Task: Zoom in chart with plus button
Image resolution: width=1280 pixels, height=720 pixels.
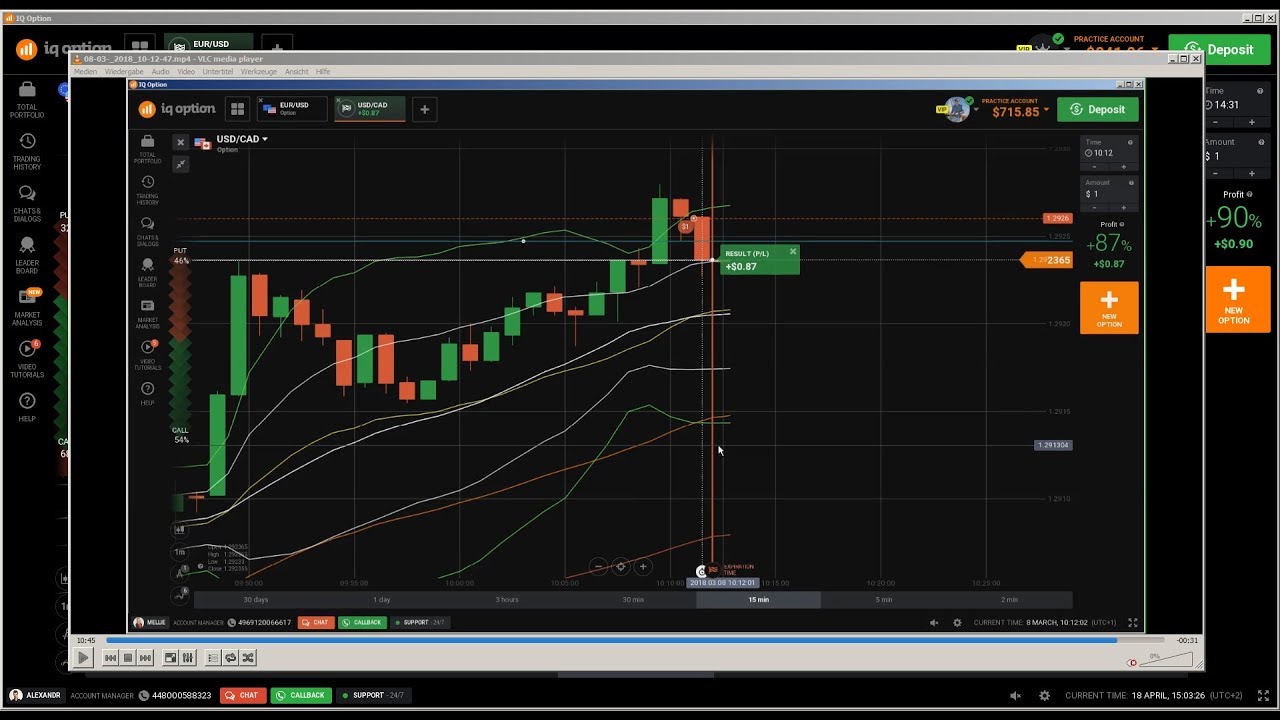Action: click(643, 566)
